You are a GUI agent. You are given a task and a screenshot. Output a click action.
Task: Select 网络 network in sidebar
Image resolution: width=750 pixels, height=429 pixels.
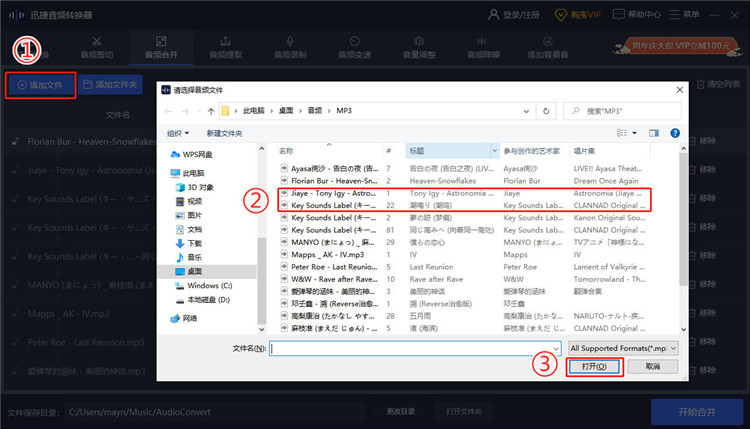point(184,319)
